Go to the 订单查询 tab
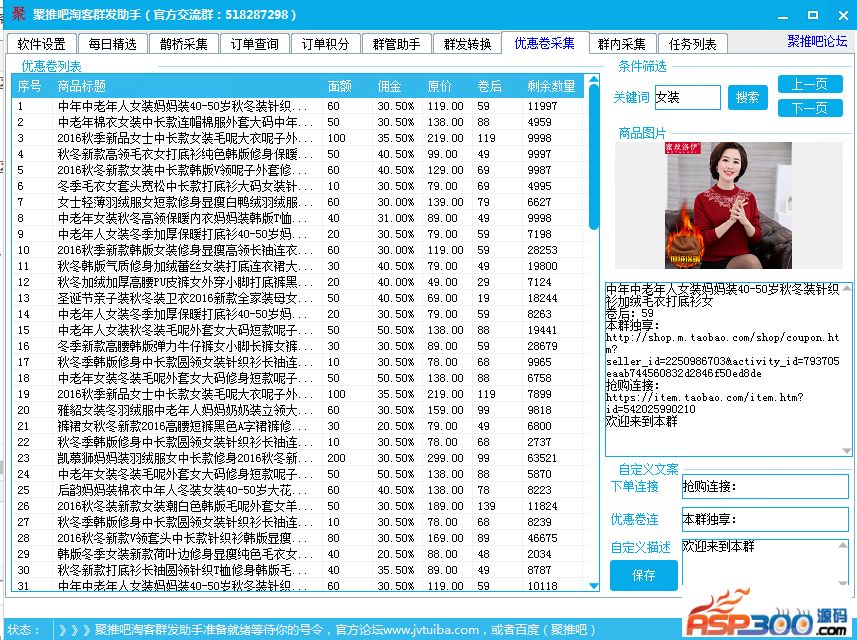Image resolution: width=857 pixels, height=640 pixels. (255, 44)
